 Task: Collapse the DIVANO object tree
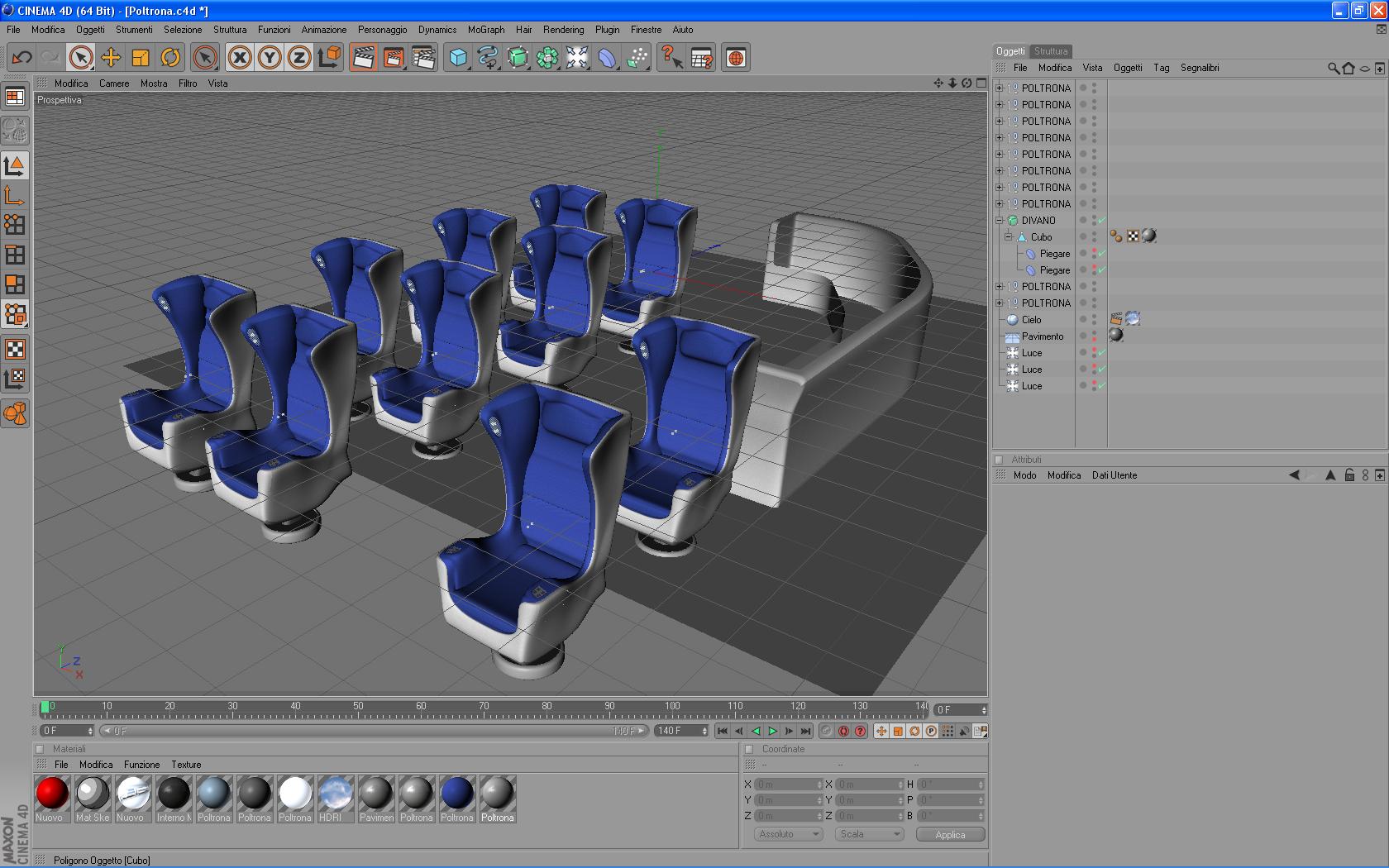click(x=999, y=221)
